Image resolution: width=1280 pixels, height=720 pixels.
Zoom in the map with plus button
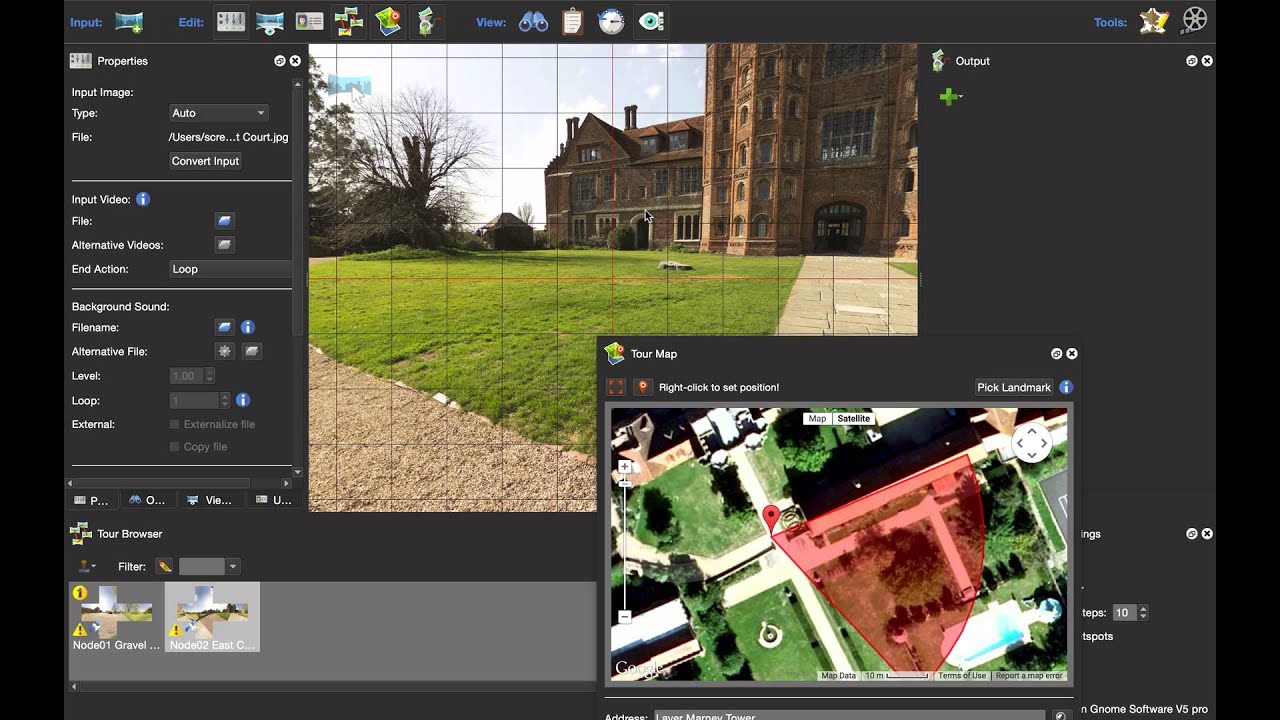[x=625, y=467]
